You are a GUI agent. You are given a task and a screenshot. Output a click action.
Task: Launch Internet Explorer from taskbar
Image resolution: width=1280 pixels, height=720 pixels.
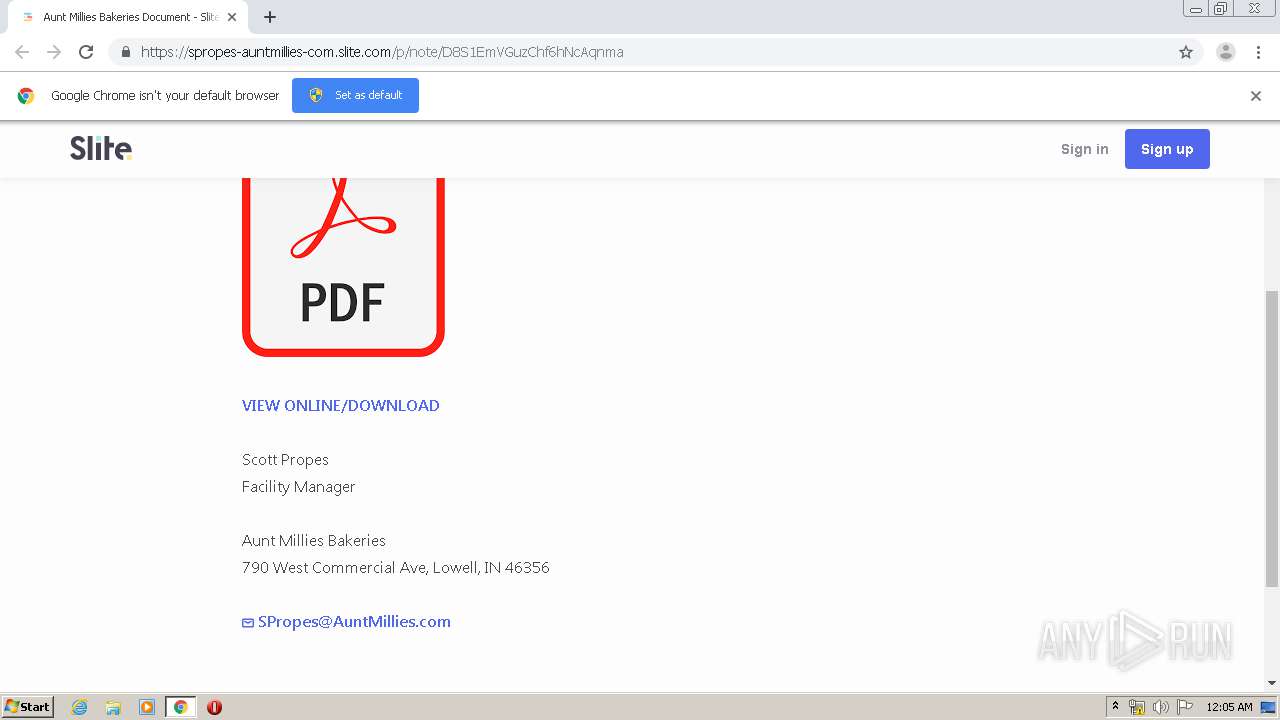(x=80, y=707)
